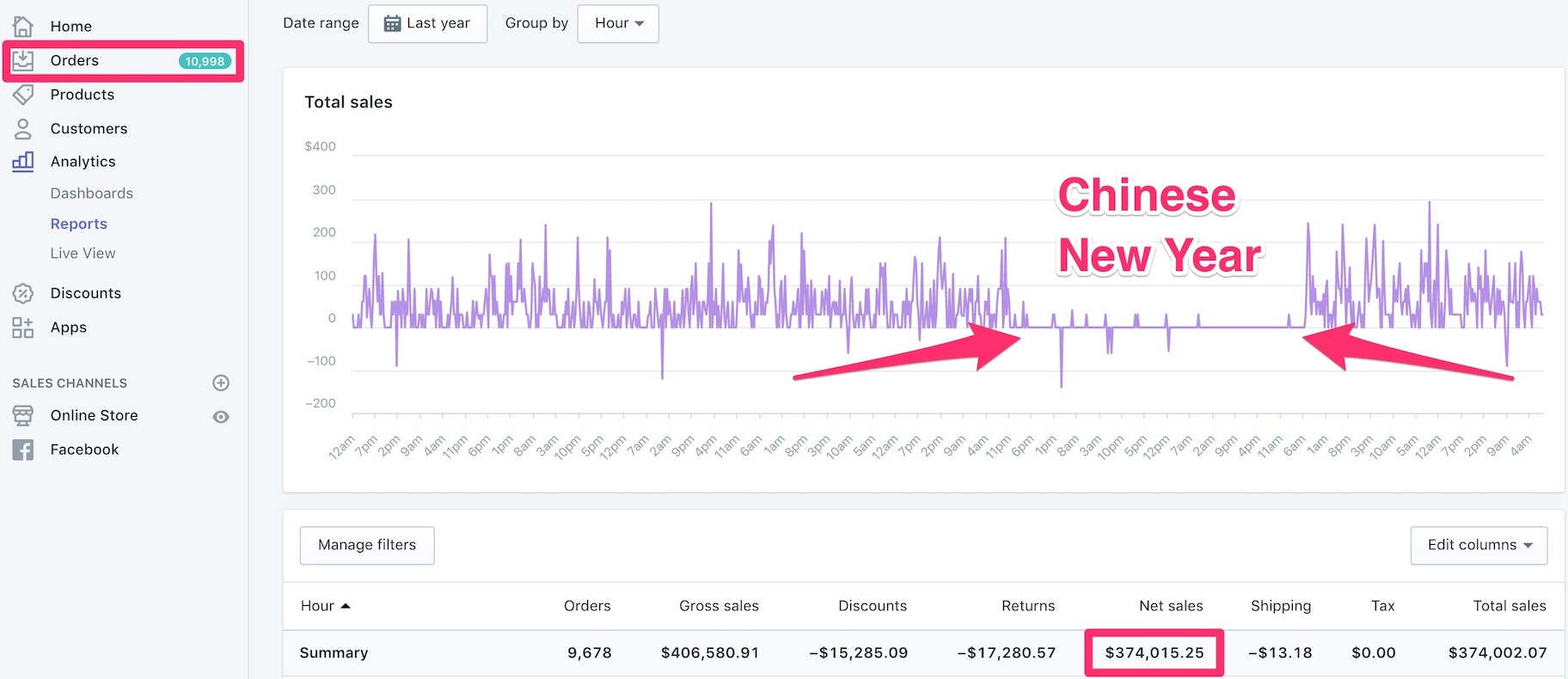
Task: Click the Manage filters button
Action: [367, 545]
